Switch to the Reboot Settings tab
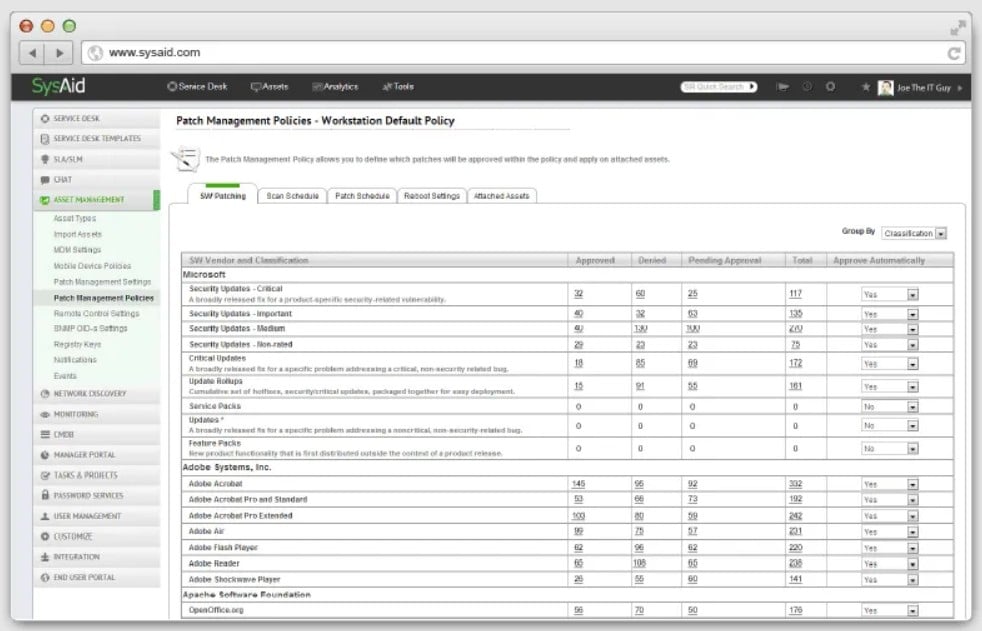Viewport: 982px width, 631px height. (x=432, y=196)
